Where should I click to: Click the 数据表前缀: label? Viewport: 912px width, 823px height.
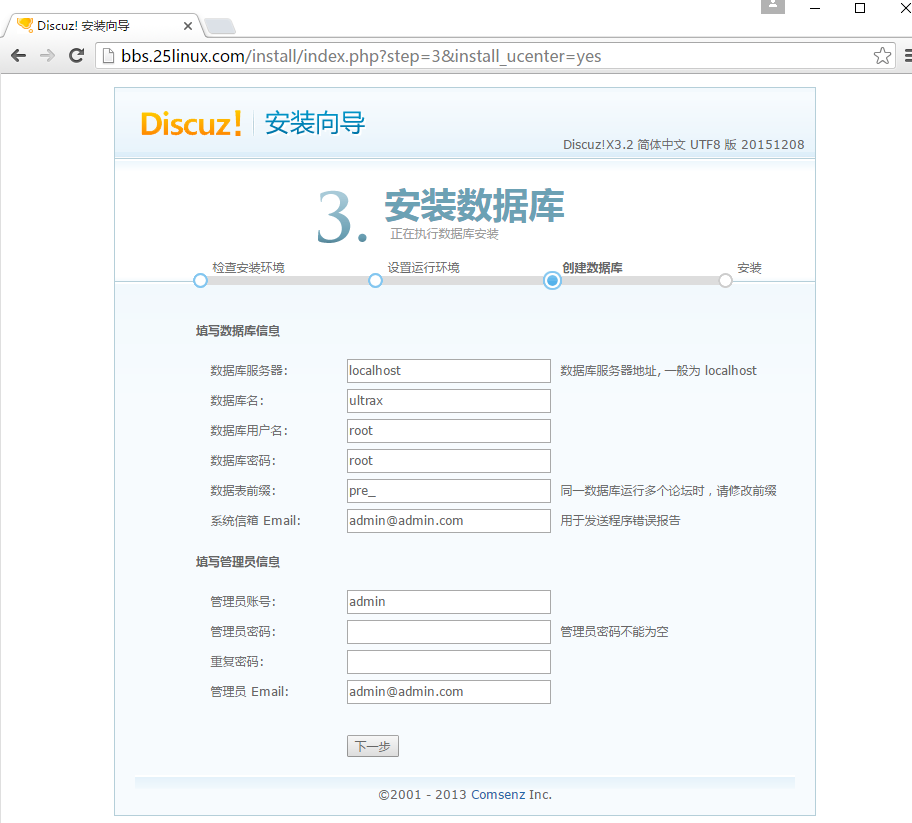point(243,491)
